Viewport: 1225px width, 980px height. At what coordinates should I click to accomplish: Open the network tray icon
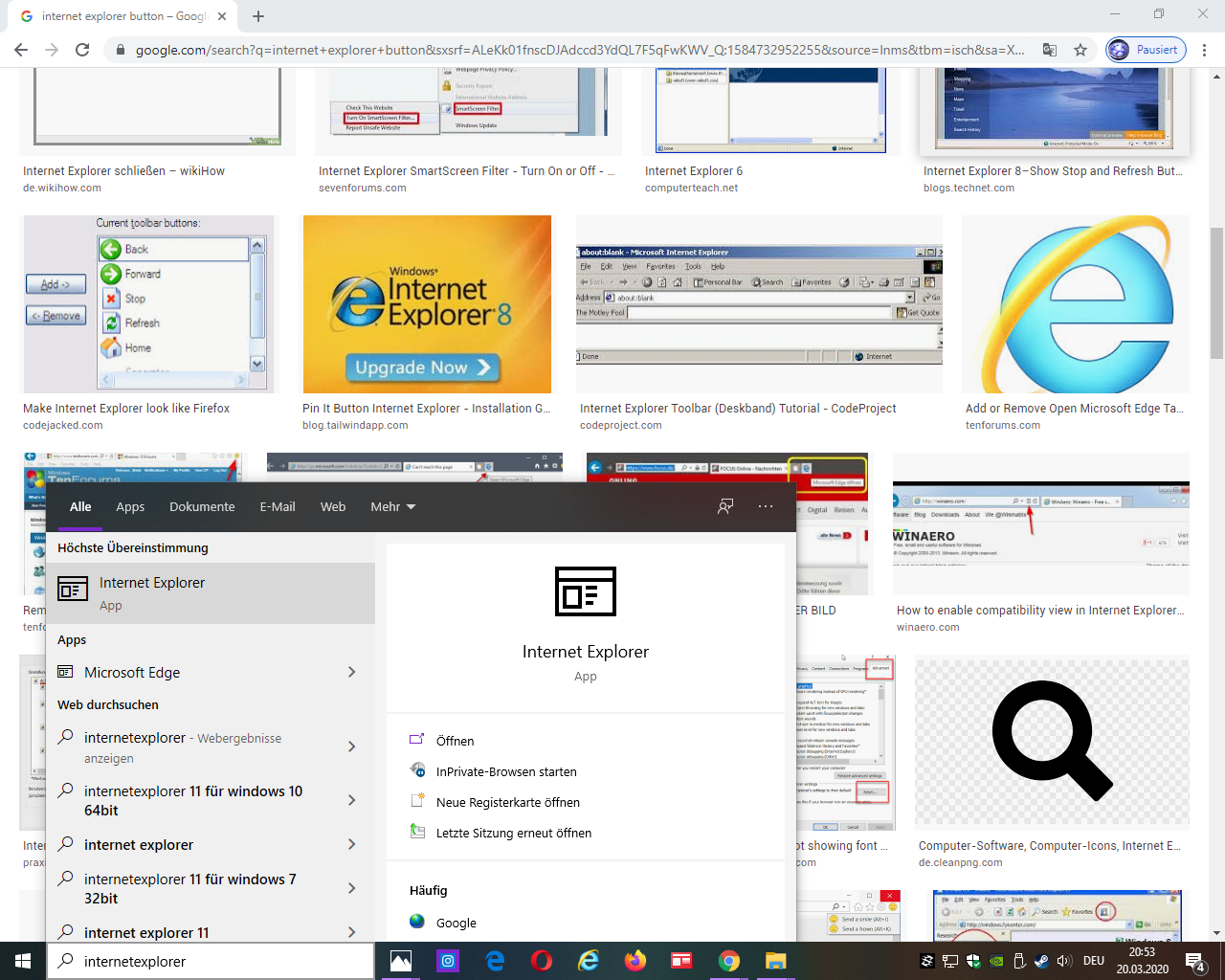coord(950,961)
